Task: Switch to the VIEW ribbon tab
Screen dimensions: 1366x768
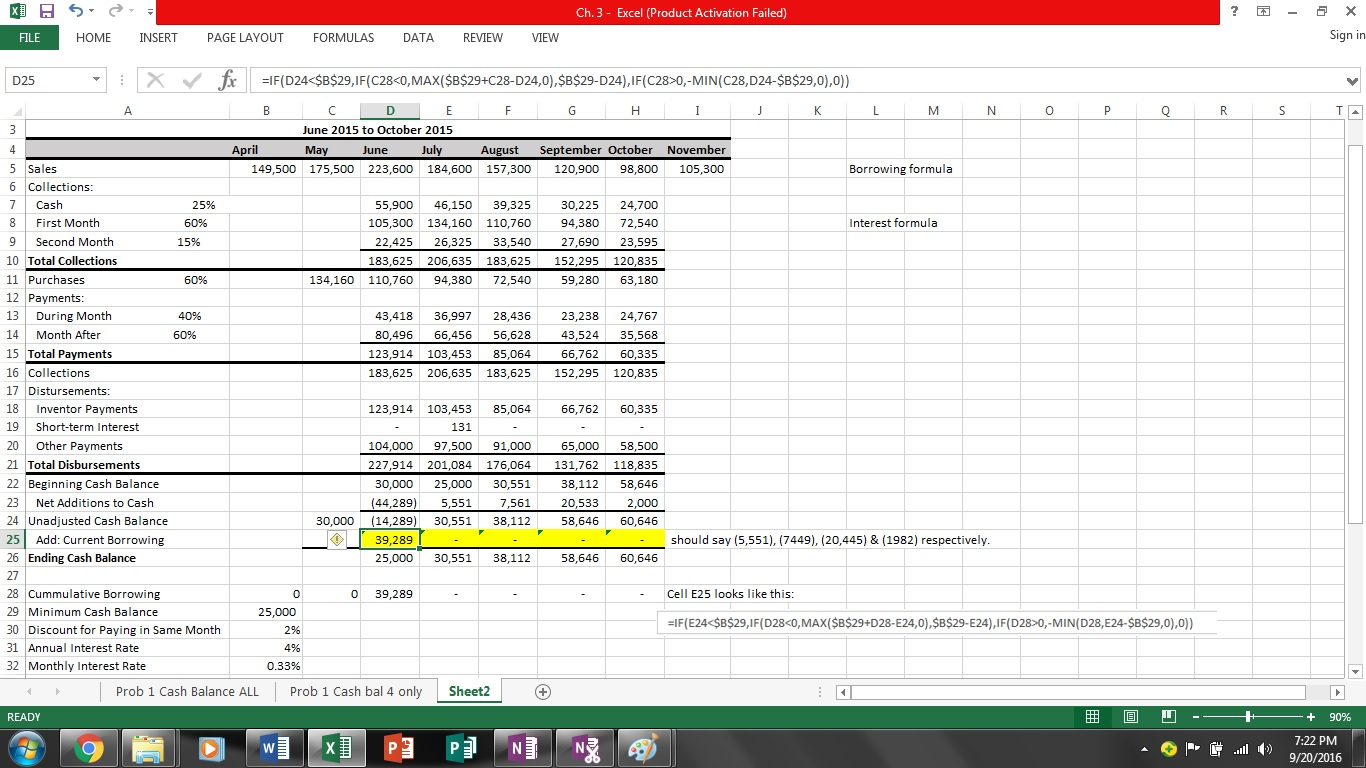Action: click(x=545, y=37)
